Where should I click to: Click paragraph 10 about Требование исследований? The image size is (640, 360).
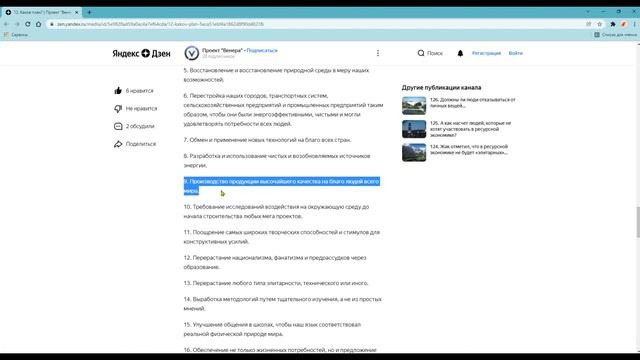(276, 211)
